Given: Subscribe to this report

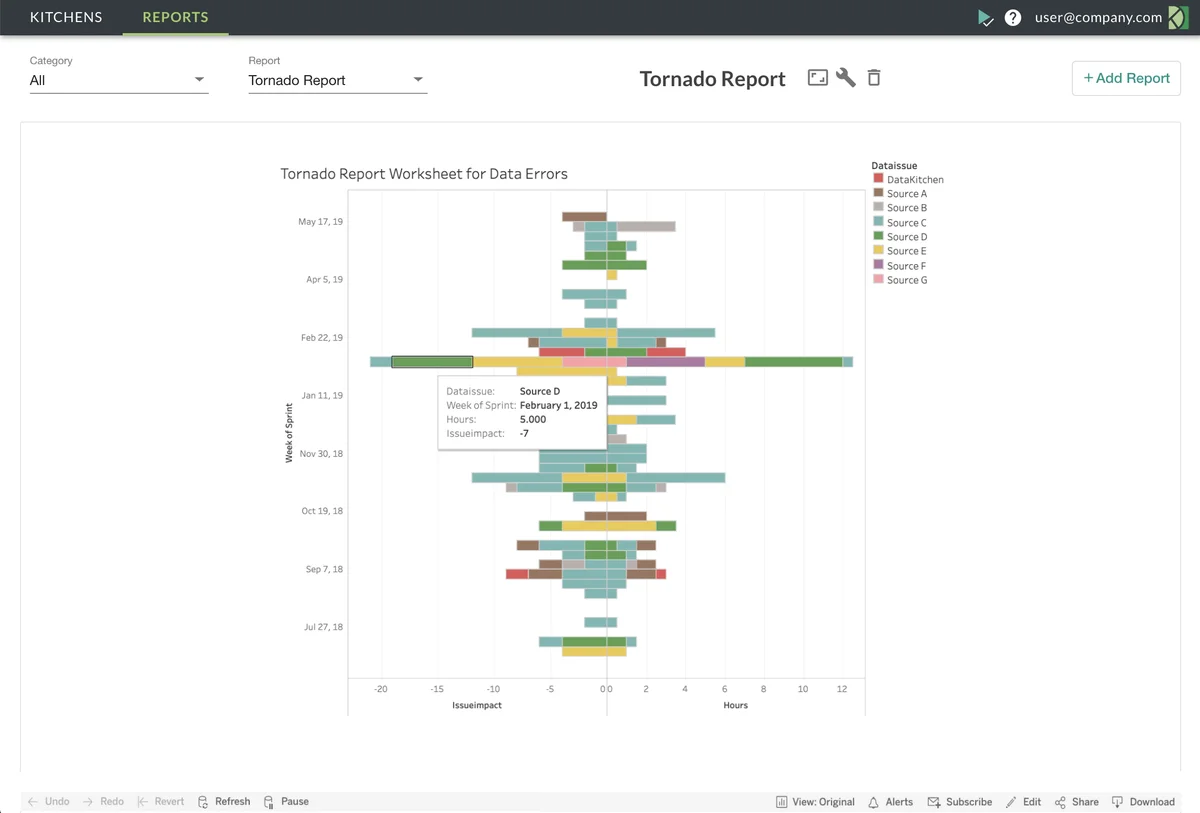Looking at the screenshot, I should (x=959, y=801).
